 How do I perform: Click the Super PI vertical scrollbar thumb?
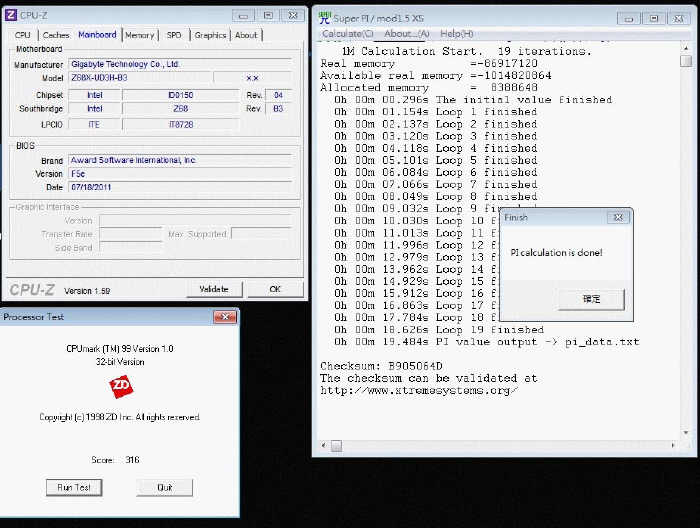tap(686, 61)
